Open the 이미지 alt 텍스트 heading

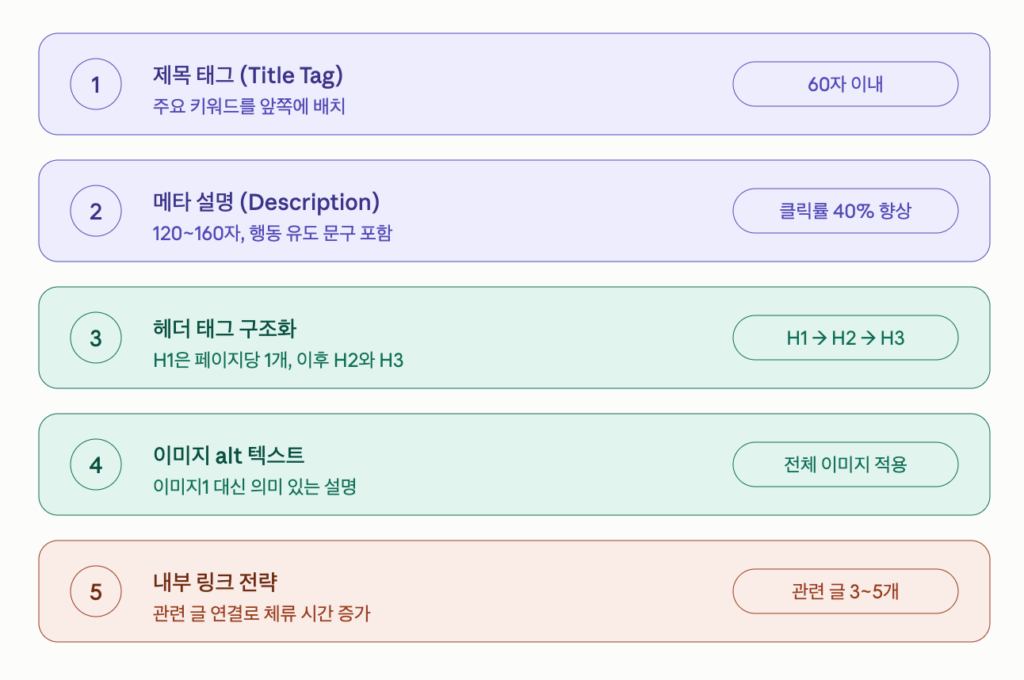click(x=229, y=455)
